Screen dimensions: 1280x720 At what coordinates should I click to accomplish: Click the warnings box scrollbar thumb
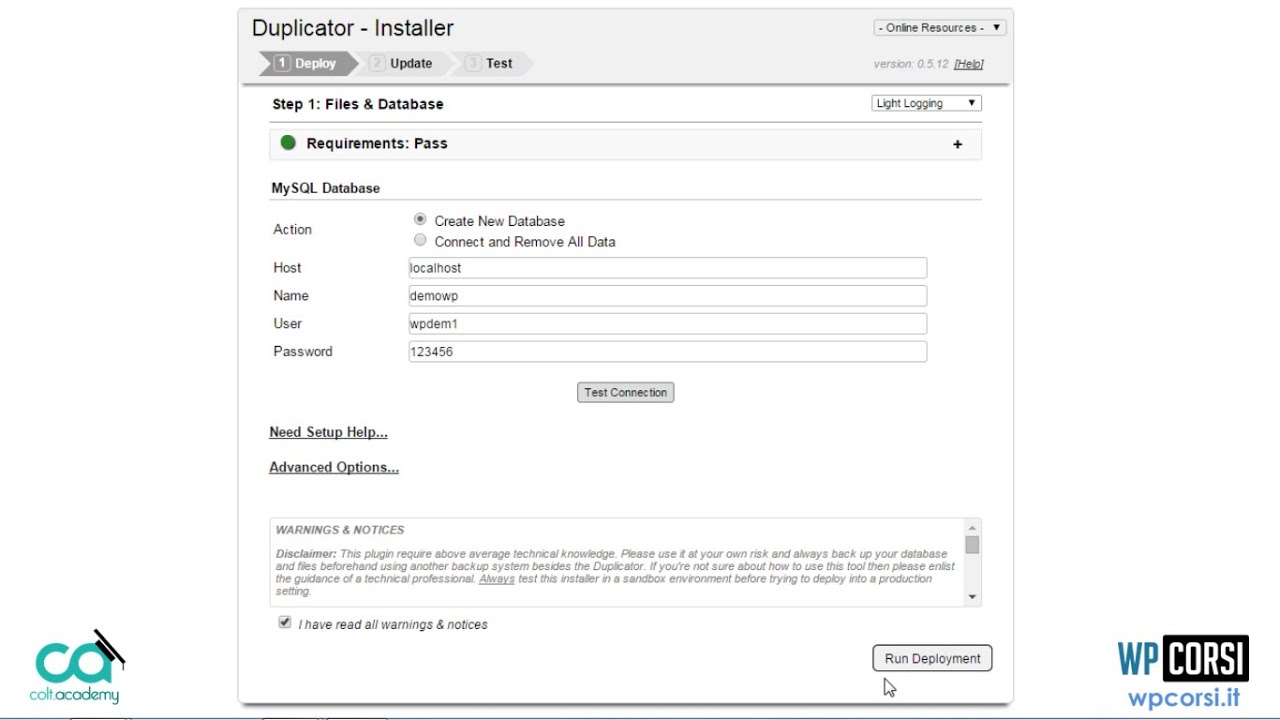click(x=972, y=545)
